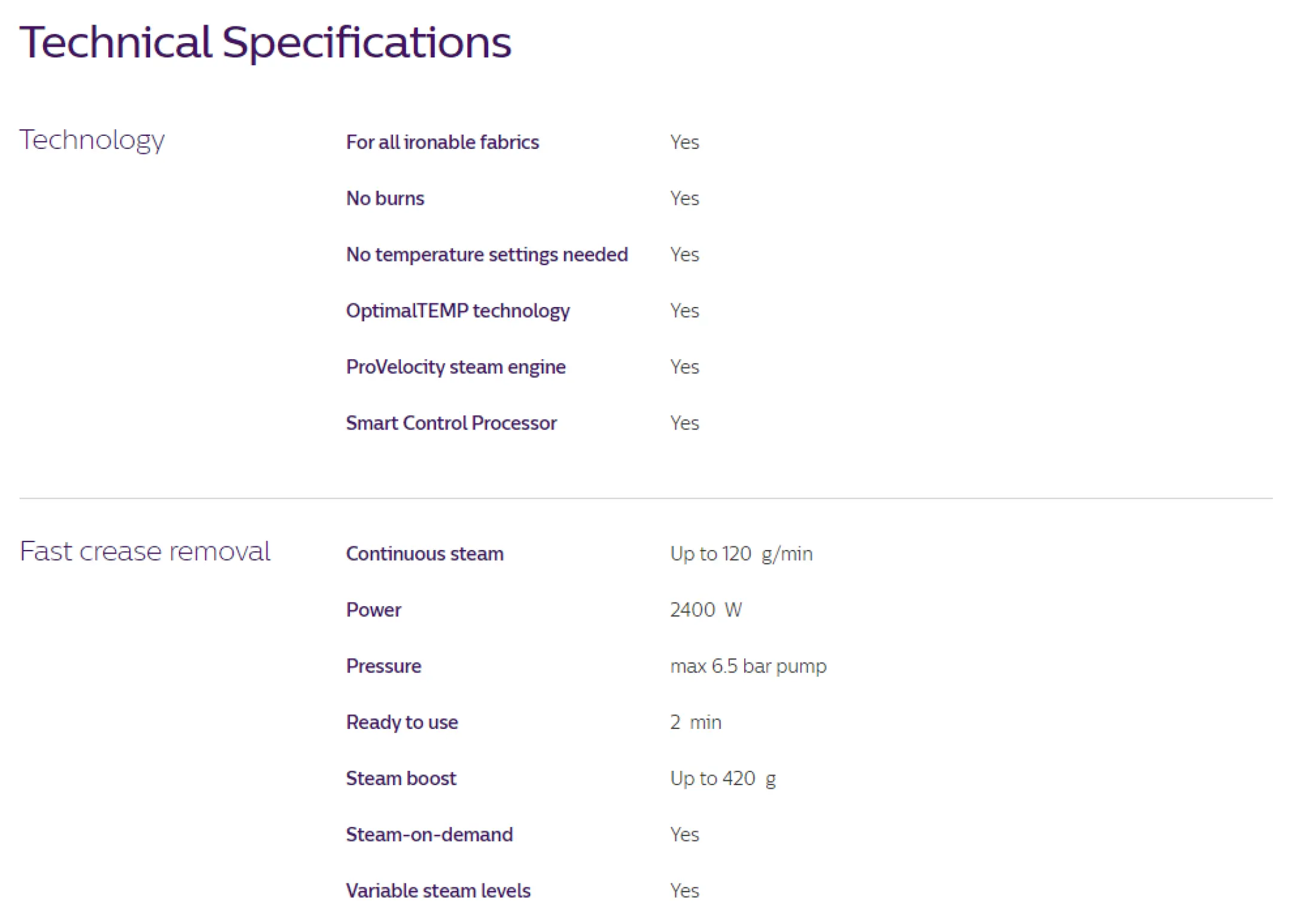Click the Smart Control Processor label
This screenshot has width=1316, height=921.
[452, 423]
